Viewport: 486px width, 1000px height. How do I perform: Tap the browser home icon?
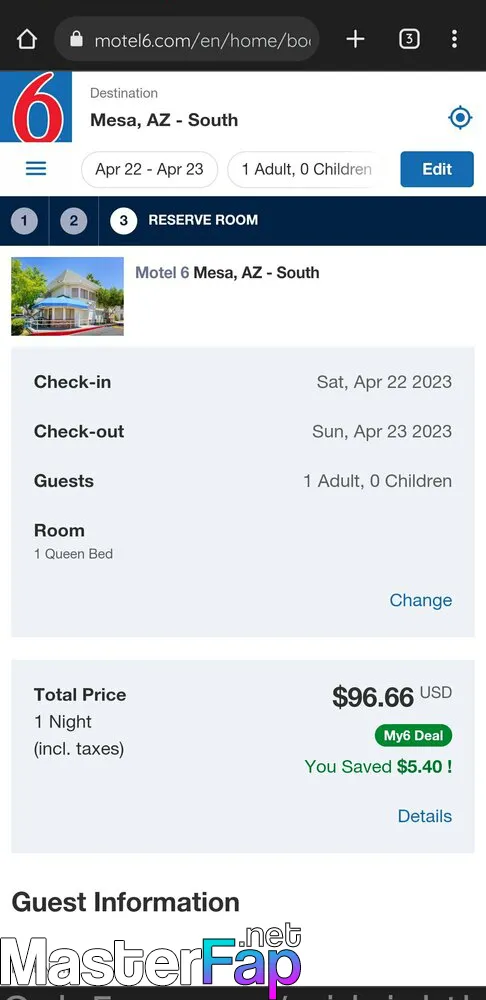(27, 40)
